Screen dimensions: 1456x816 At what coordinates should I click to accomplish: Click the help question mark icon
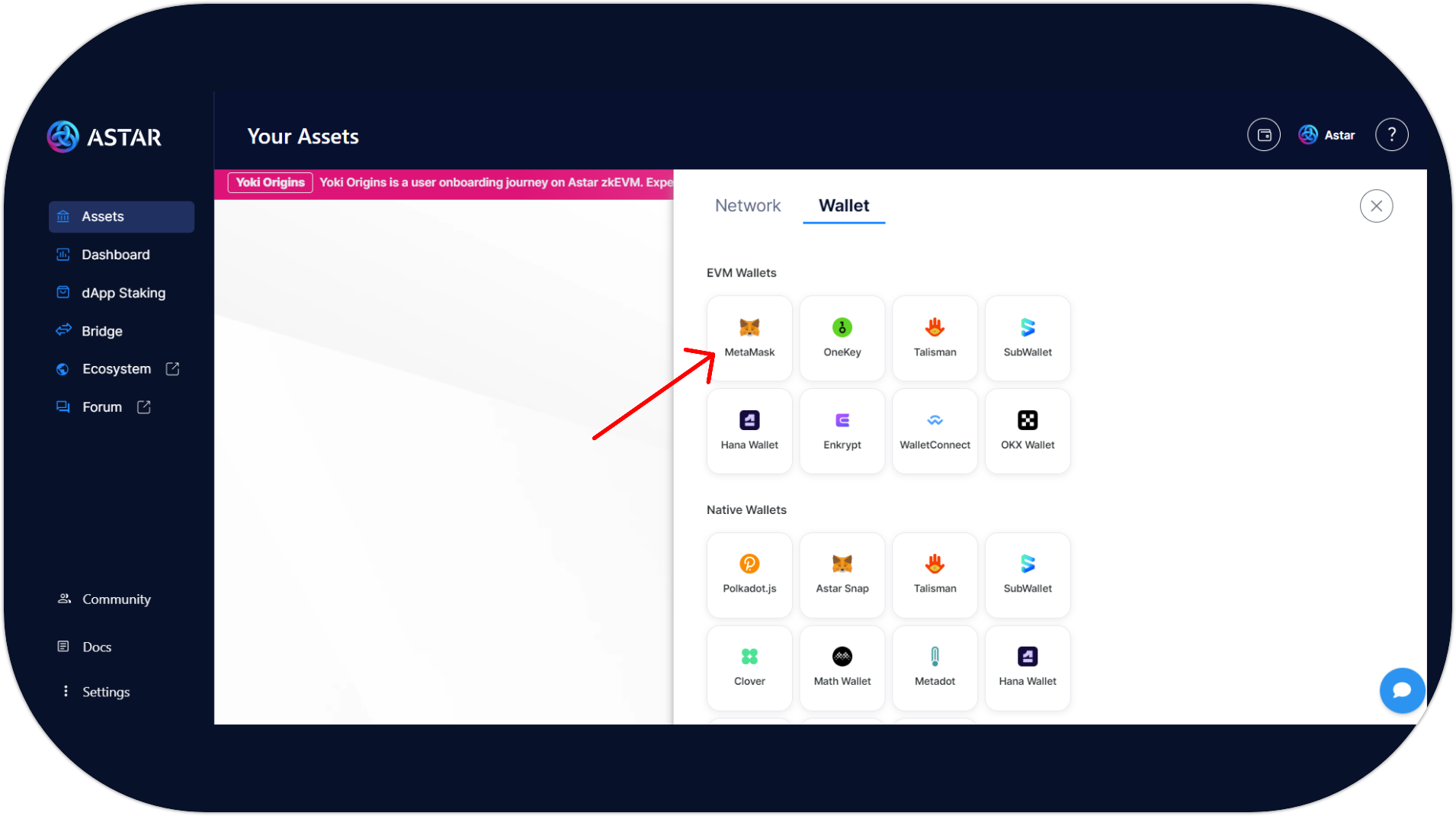[x=1391, y=135]
